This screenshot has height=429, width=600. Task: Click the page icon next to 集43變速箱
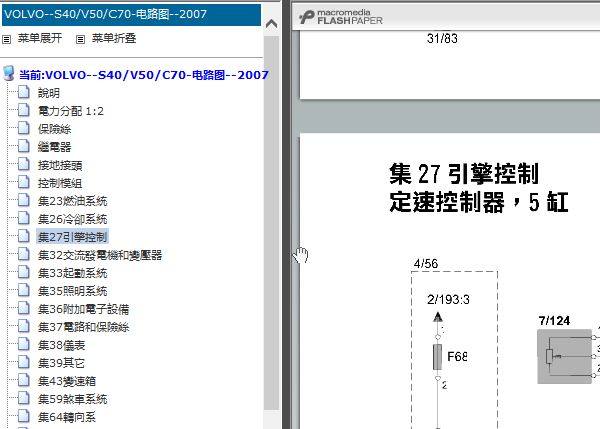point(24,380)
